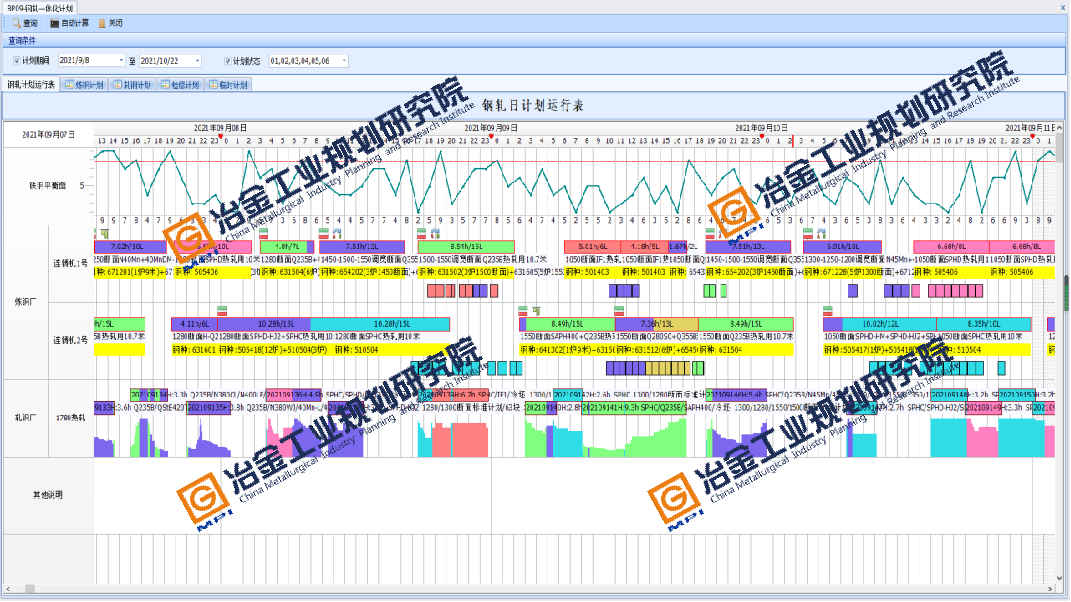Viewport: 1071px width, 602px height.
Task: Open the 轧钢计划 tab
Action: tap(133, 85)
